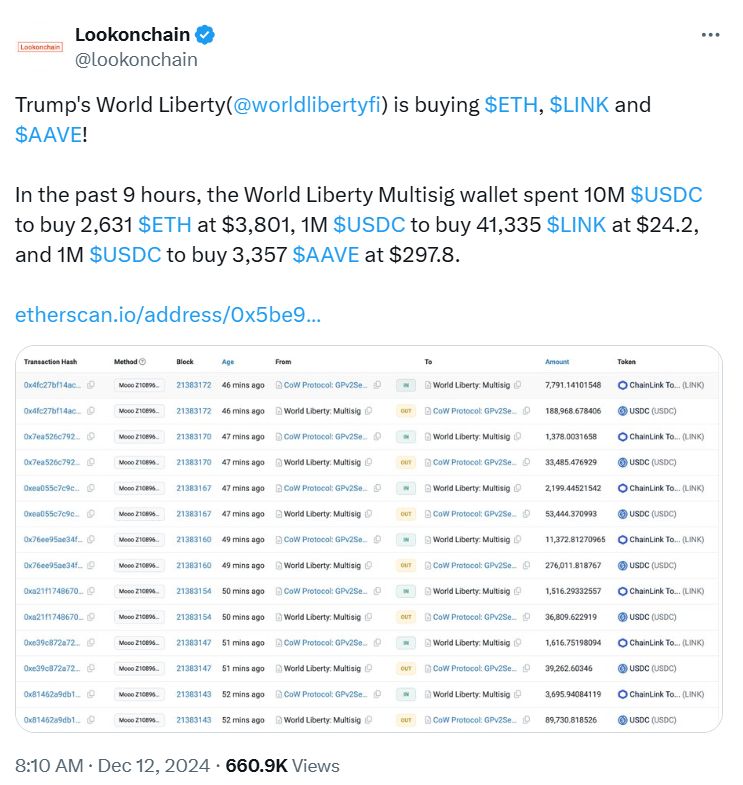Click the @lookonchain handle
The width and height of the screenshot is (743, 785).
click(x=136, y=60)
